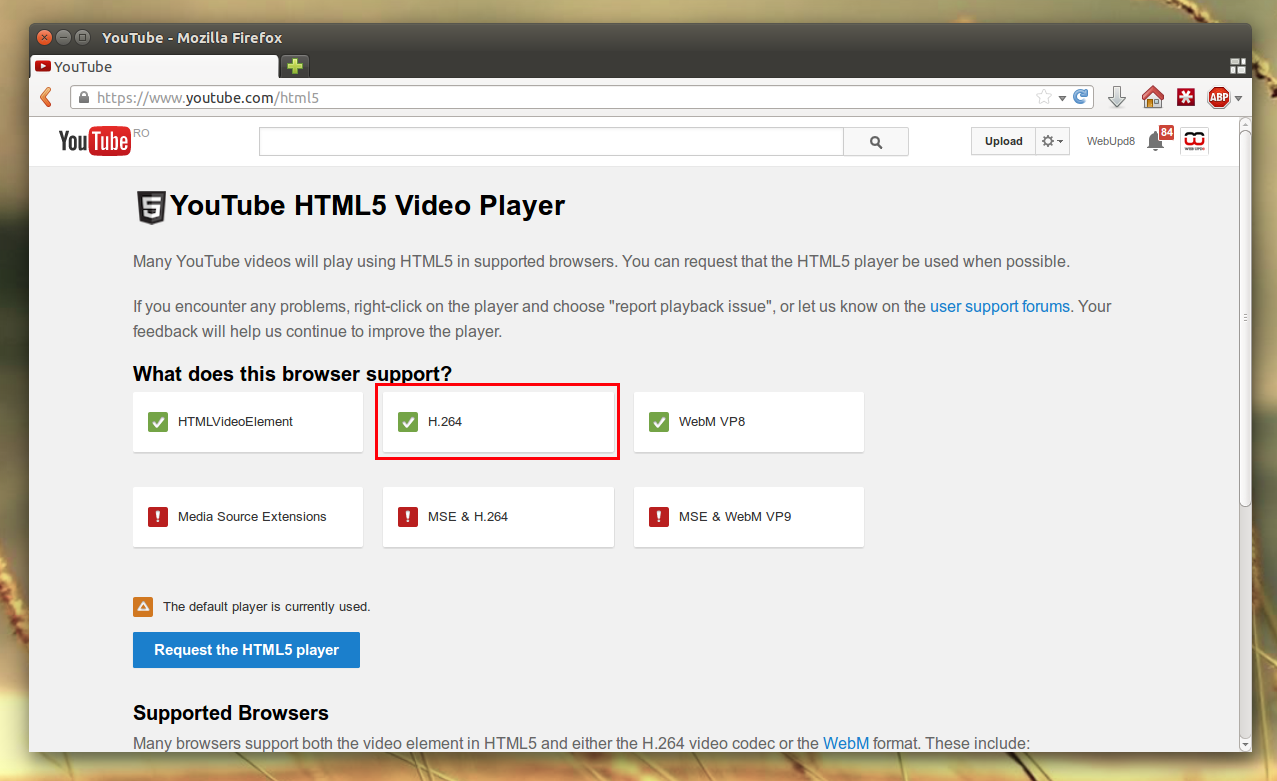The height and width of the screenshot is (781, 1277).
Task: Click the YouTube logo
Action: tap(95, 141)
